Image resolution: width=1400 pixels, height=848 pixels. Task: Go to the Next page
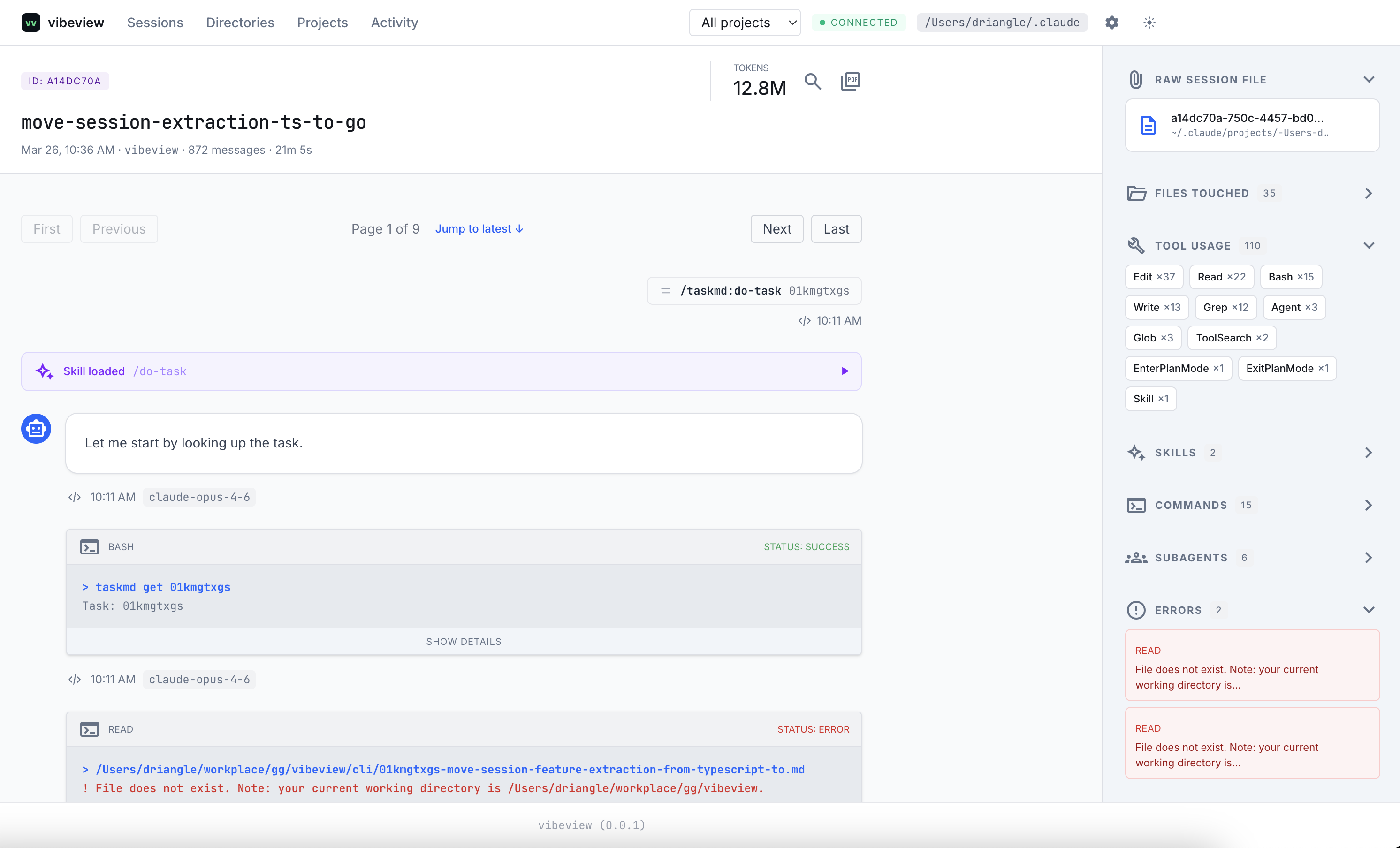click(776, 229)
